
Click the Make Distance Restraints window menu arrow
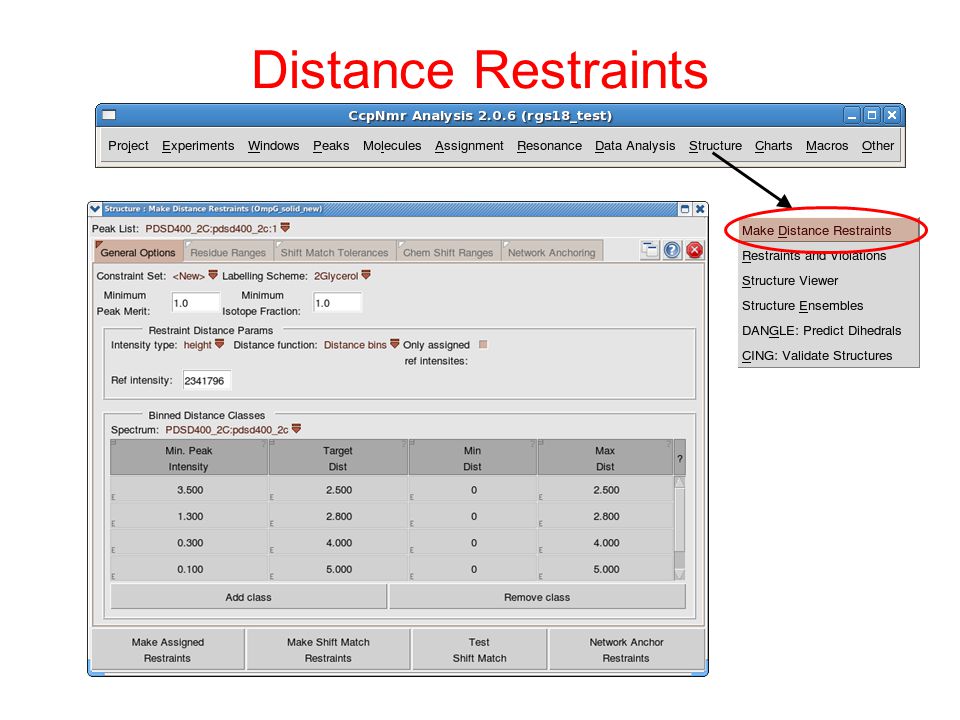point(96,209)
